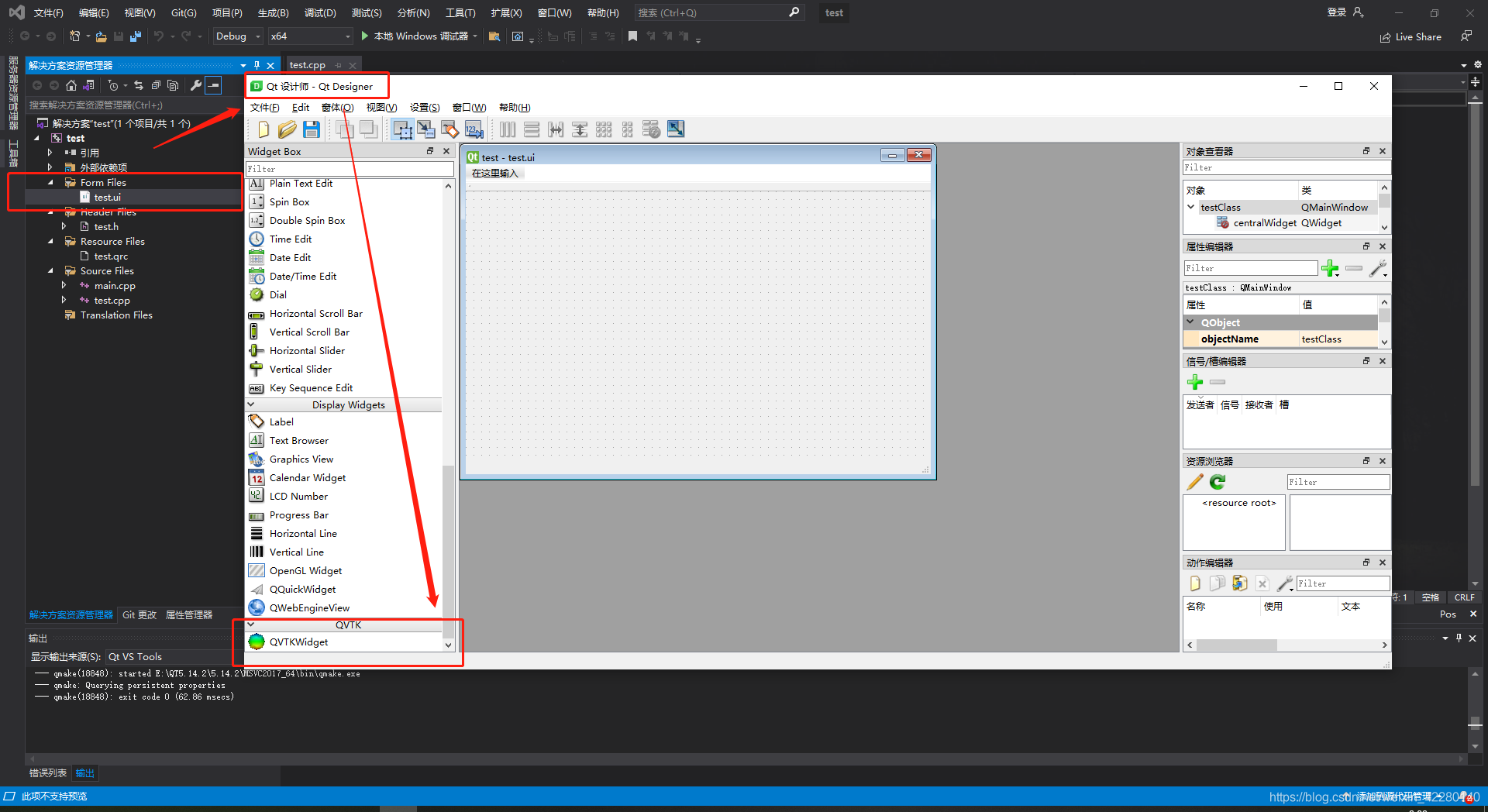Float the Widget Box dock panel
Viewport: 1488px width, 812px height.
click(x=430, y=151)
